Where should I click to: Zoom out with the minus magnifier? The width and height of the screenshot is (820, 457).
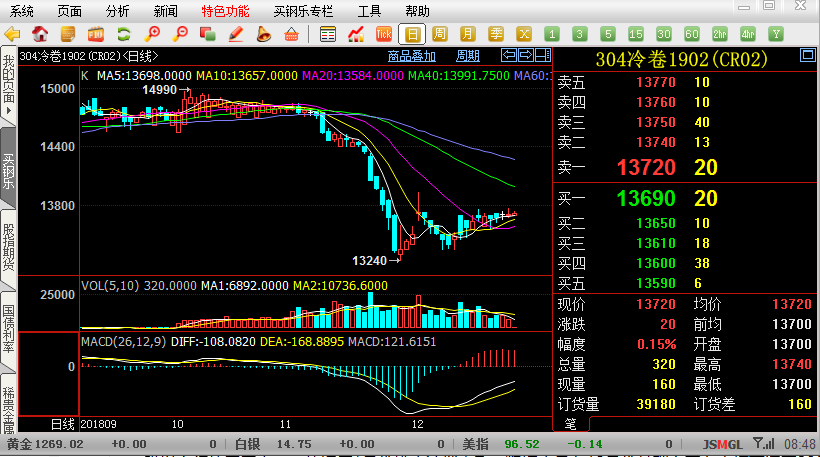[x=180, y=35]
